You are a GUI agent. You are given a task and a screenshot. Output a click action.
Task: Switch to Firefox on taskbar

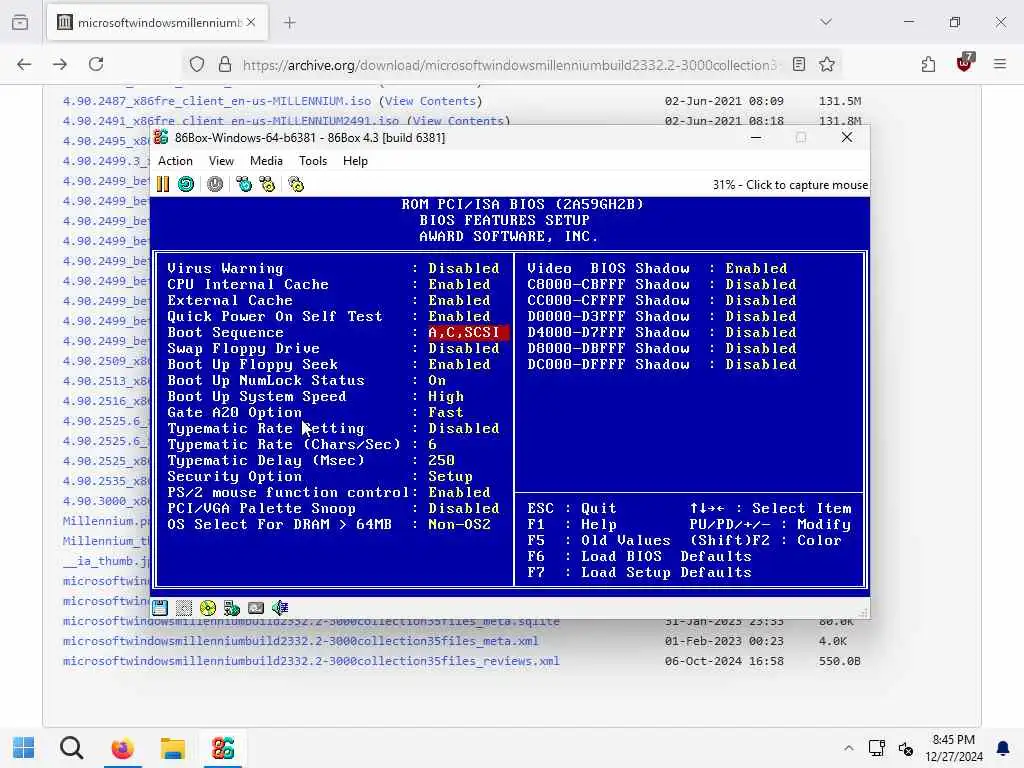122,748
